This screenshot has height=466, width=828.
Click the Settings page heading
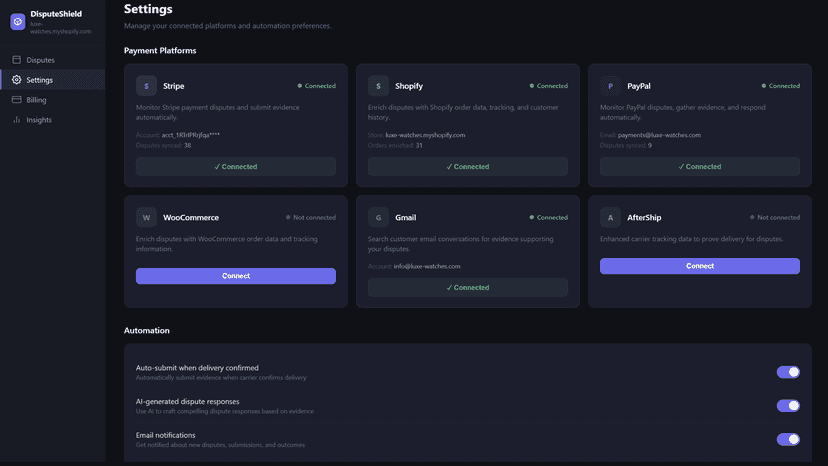[148, 9]
